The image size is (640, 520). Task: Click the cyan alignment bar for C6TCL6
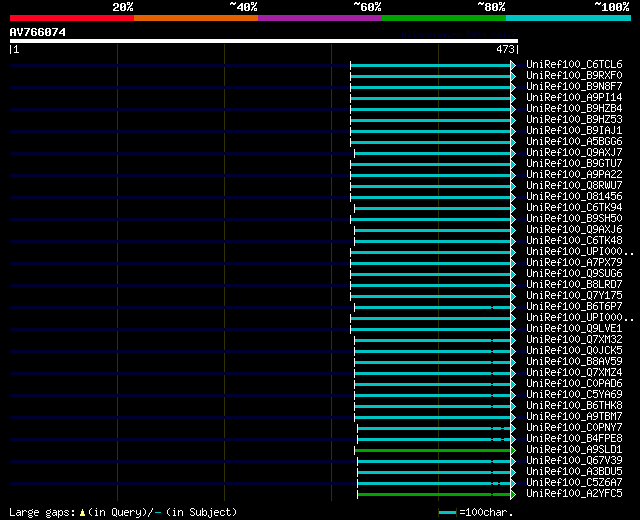pos(431,65)
